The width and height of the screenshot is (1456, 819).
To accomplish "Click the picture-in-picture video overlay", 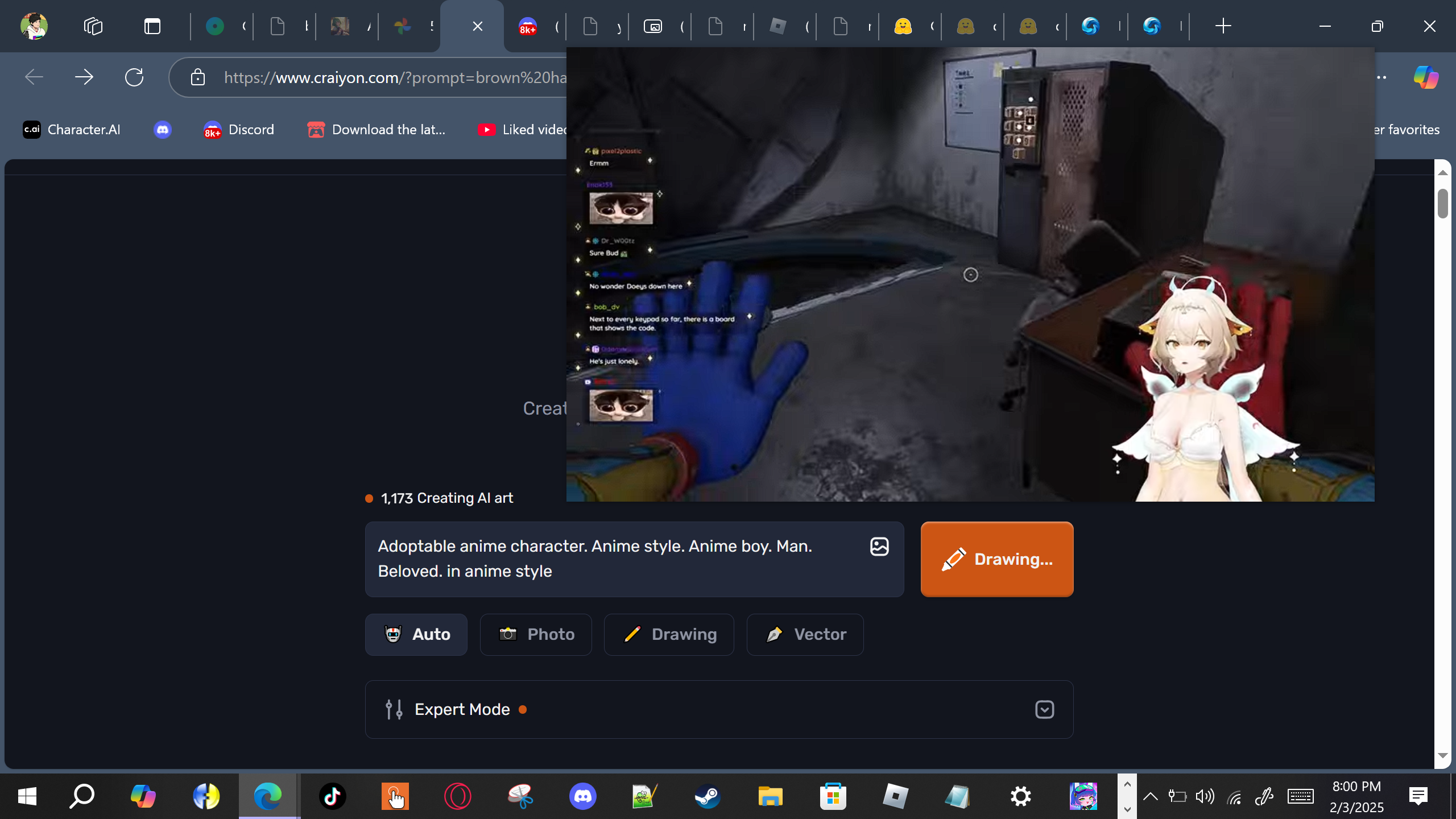I will click(970, 274).
